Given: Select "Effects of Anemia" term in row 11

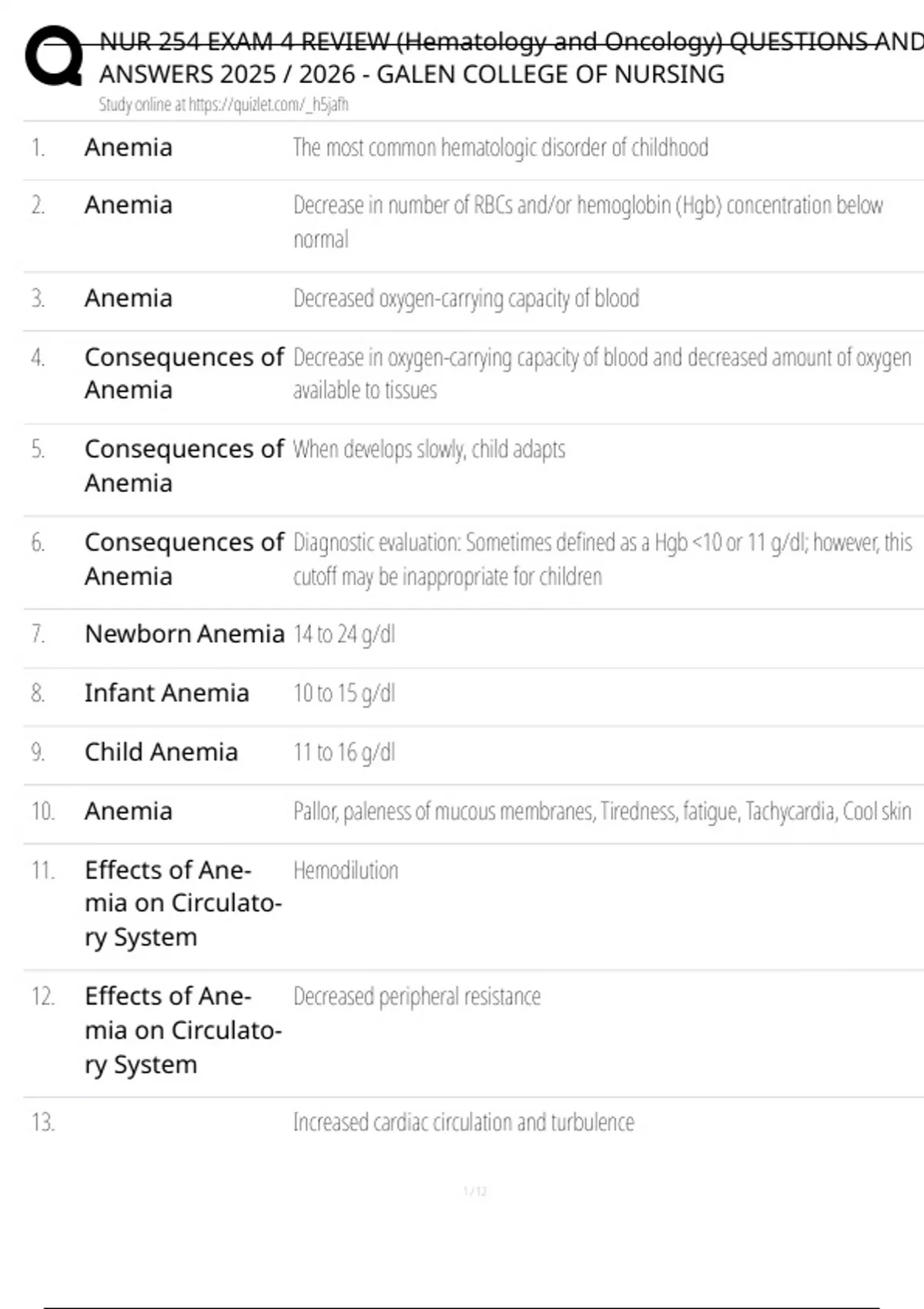Looking at the screenshot, I should click(183, 903).
